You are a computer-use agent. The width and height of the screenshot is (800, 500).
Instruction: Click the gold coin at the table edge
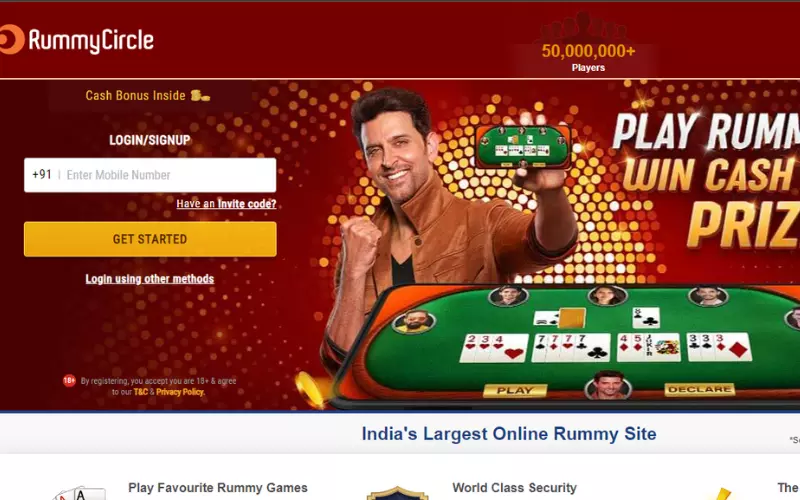310,389
